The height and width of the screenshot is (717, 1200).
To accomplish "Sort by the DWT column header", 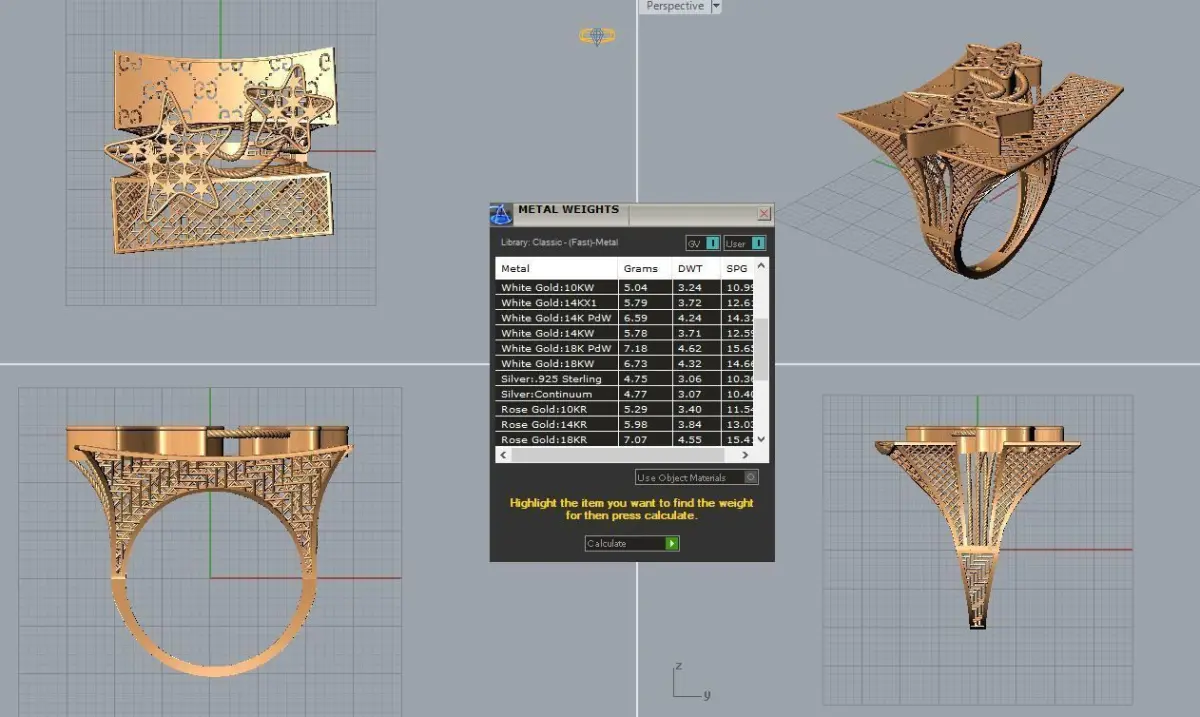I will pyautogui.click(x=696, y=268).
